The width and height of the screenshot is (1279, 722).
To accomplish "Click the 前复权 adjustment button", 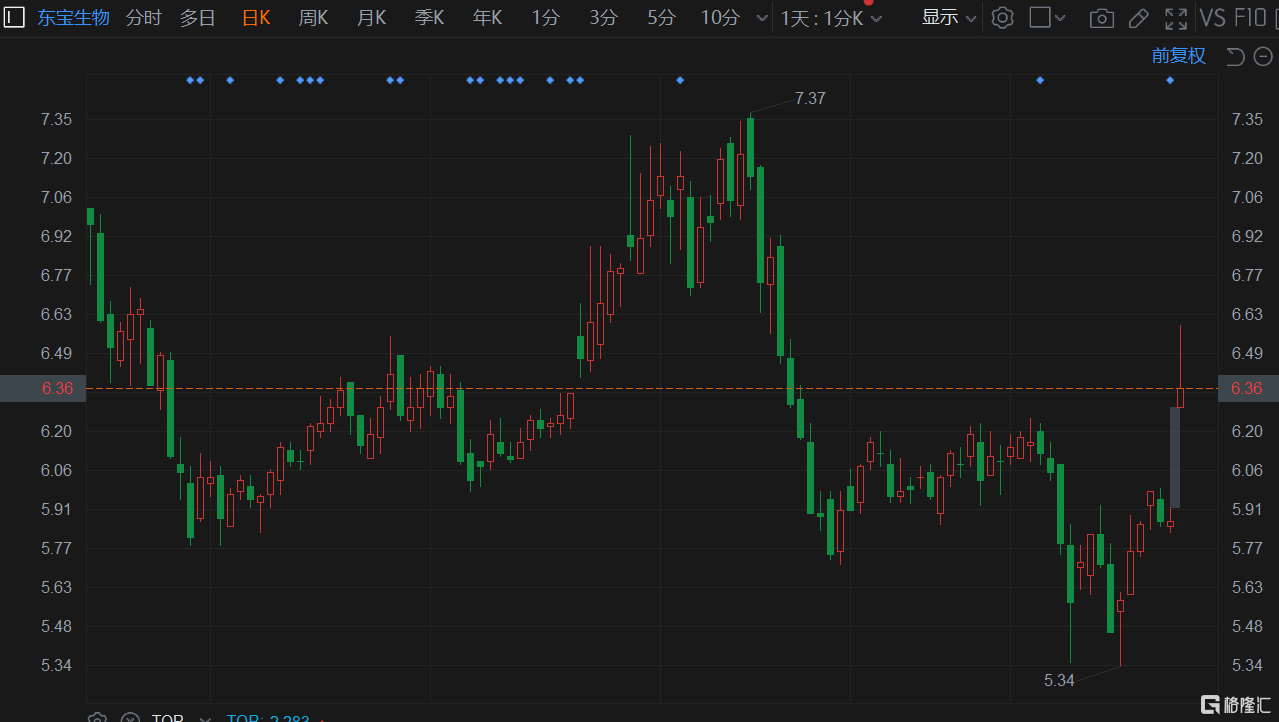I will pos(1179,57).
